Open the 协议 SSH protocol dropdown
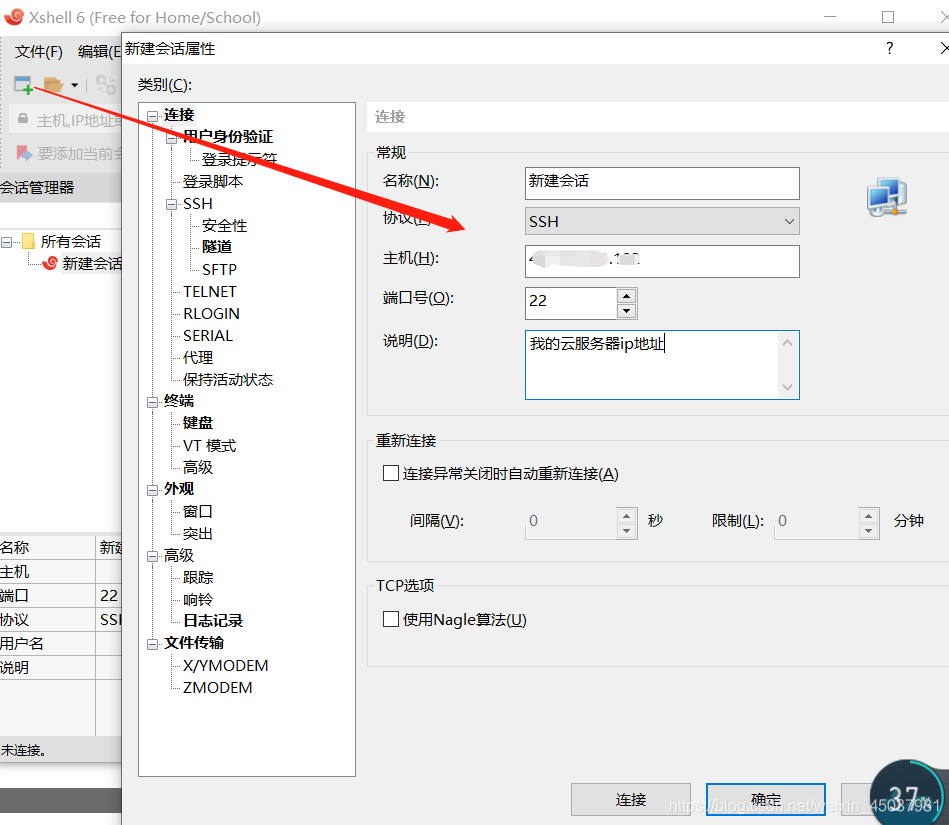The width and height of the screenshot is (949, 825). (x=662, y=222)
